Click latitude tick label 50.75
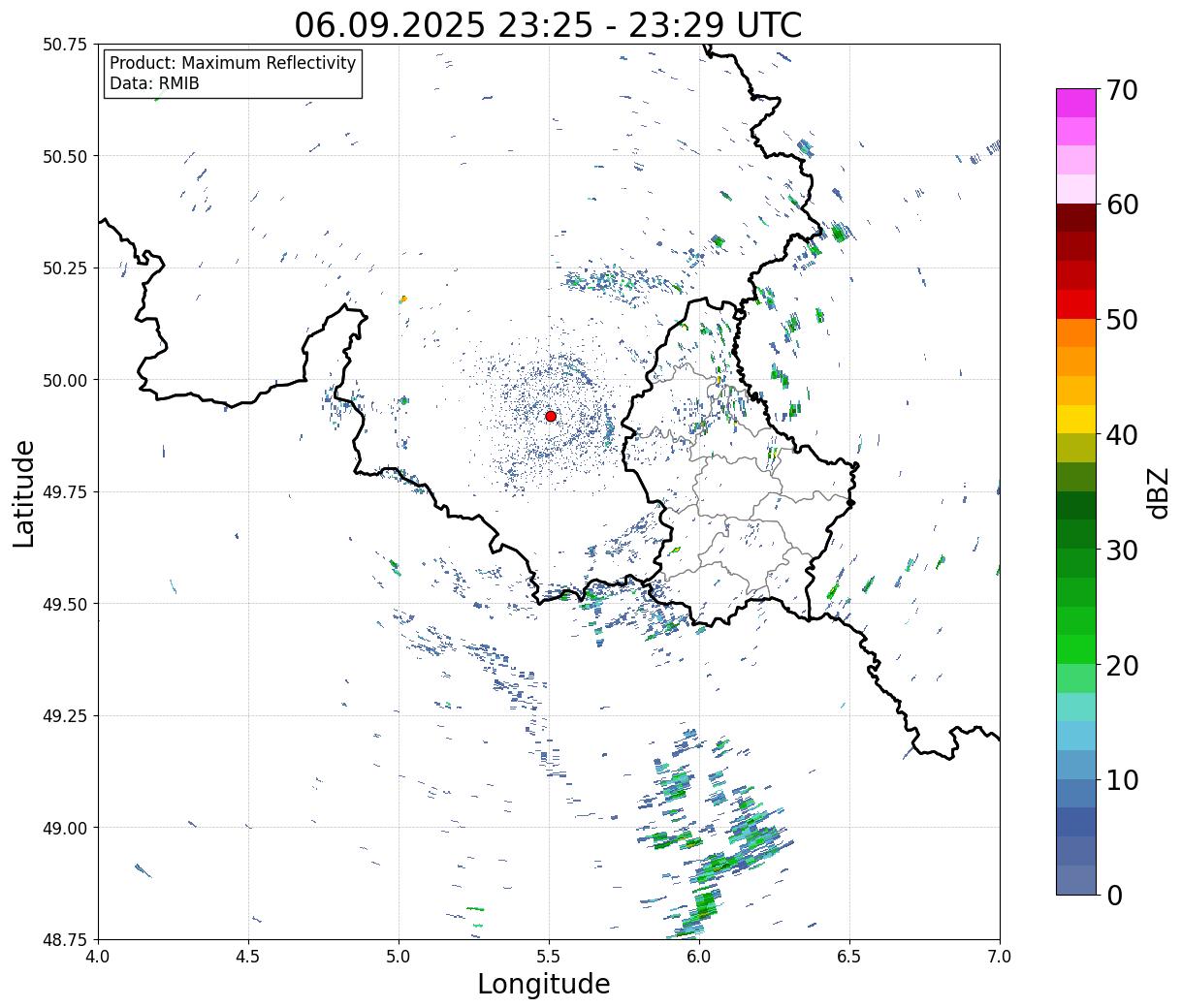 click(x=66, y=45)
